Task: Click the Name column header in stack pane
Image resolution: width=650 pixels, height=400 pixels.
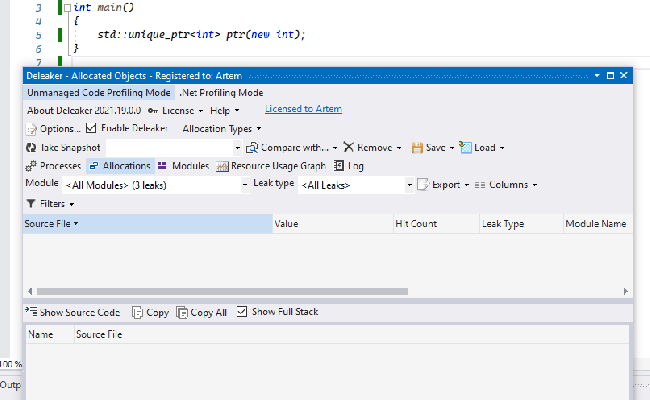Action: point(50,335)
